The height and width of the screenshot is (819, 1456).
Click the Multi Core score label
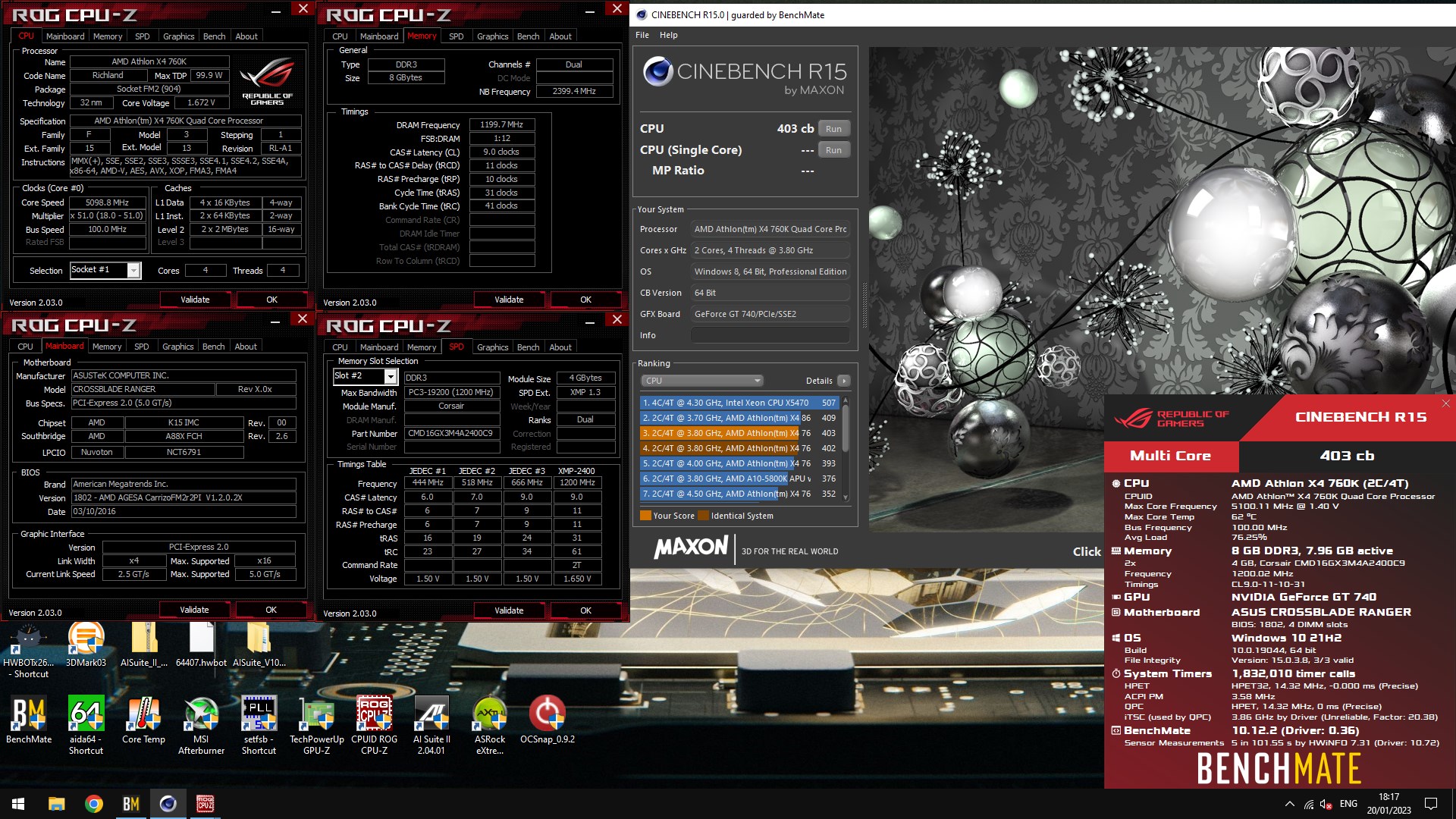(x=1171, y=456)
